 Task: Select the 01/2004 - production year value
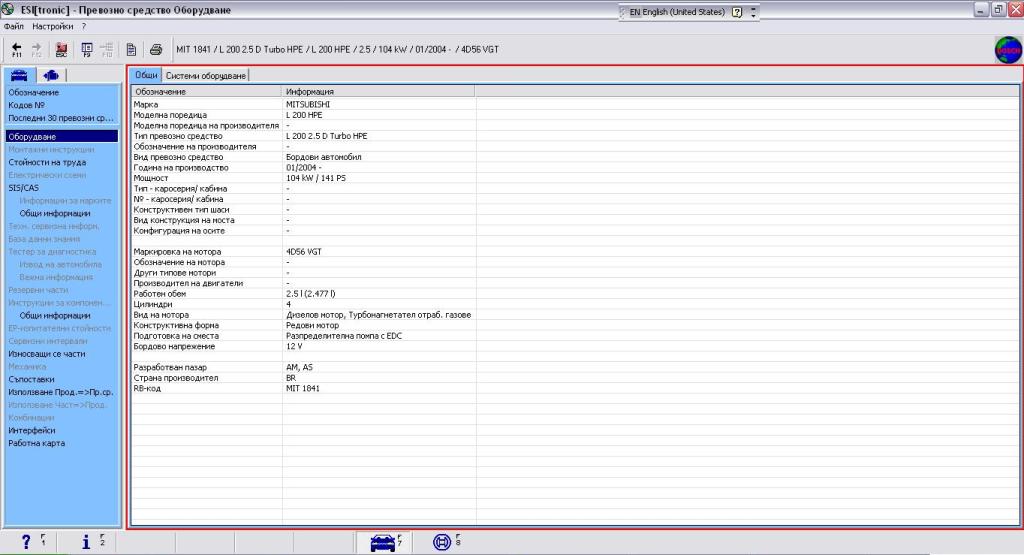[304, 167]
